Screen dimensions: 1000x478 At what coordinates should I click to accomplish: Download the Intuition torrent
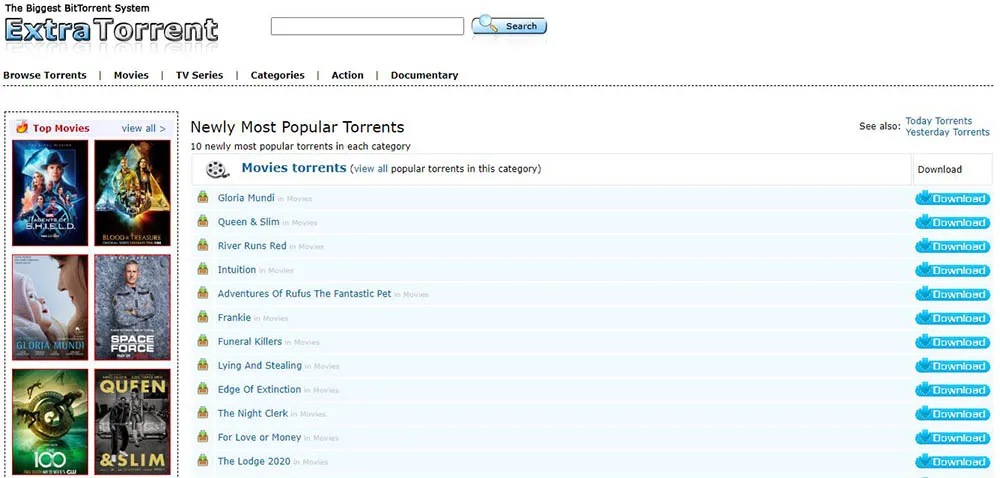pyautogui.click(x=952, y=270)
